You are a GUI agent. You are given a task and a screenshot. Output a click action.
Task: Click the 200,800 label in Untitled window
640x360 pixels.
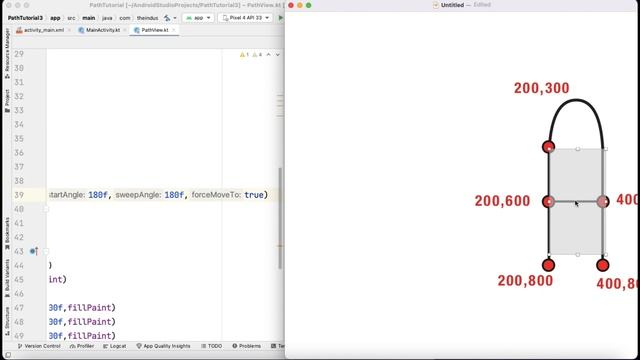[x=525, y=281]
